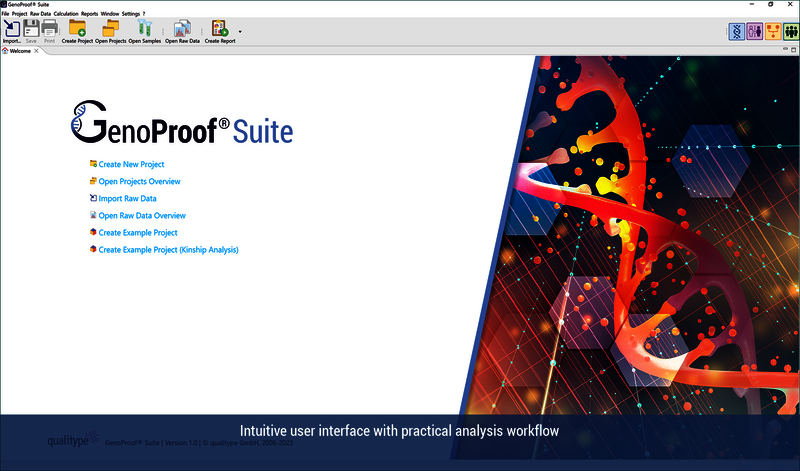The height and width of the screenshot is (471, 800).
Task: Click the Create New Project link
Action: (131, 164)
